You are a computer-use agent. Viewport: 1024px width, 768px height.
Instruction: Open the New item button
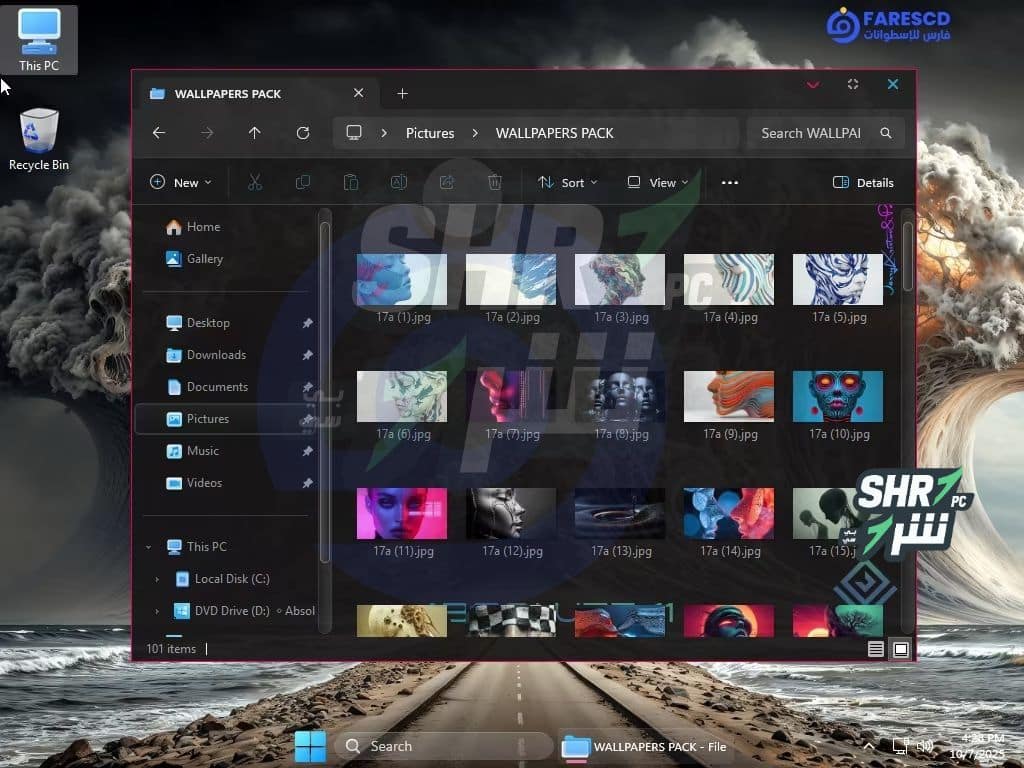pyautogui.click(x=181, y=183)
